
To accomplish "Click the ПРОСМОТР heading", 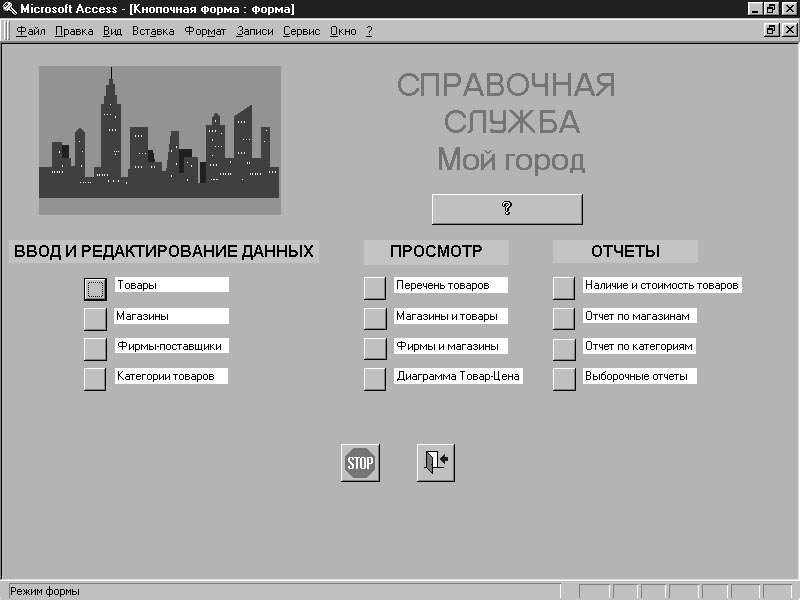I will 436,252.
